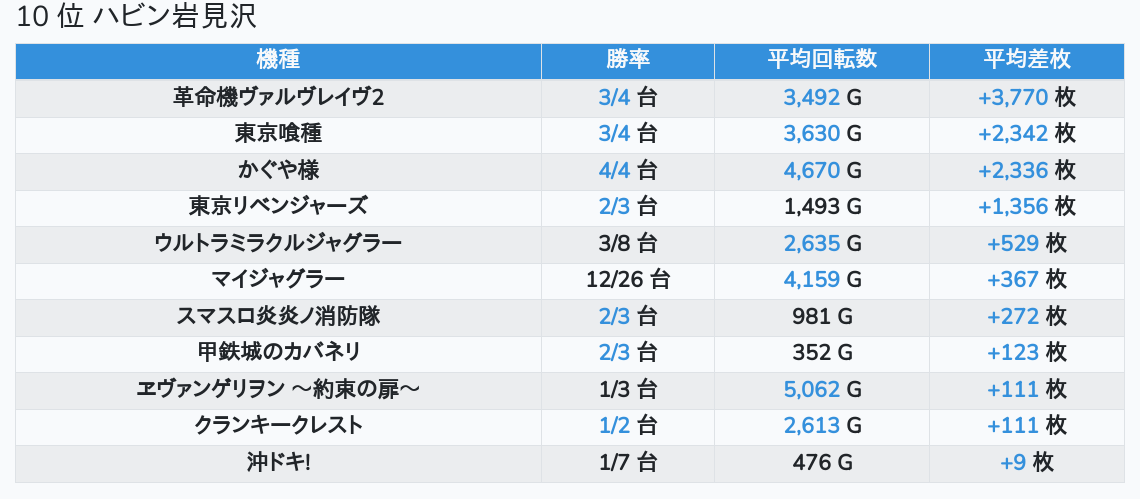Select the 甲鉄城のカバネリ machine name
The height and width of the screenshot is (499, 1140).
(278, 353)
